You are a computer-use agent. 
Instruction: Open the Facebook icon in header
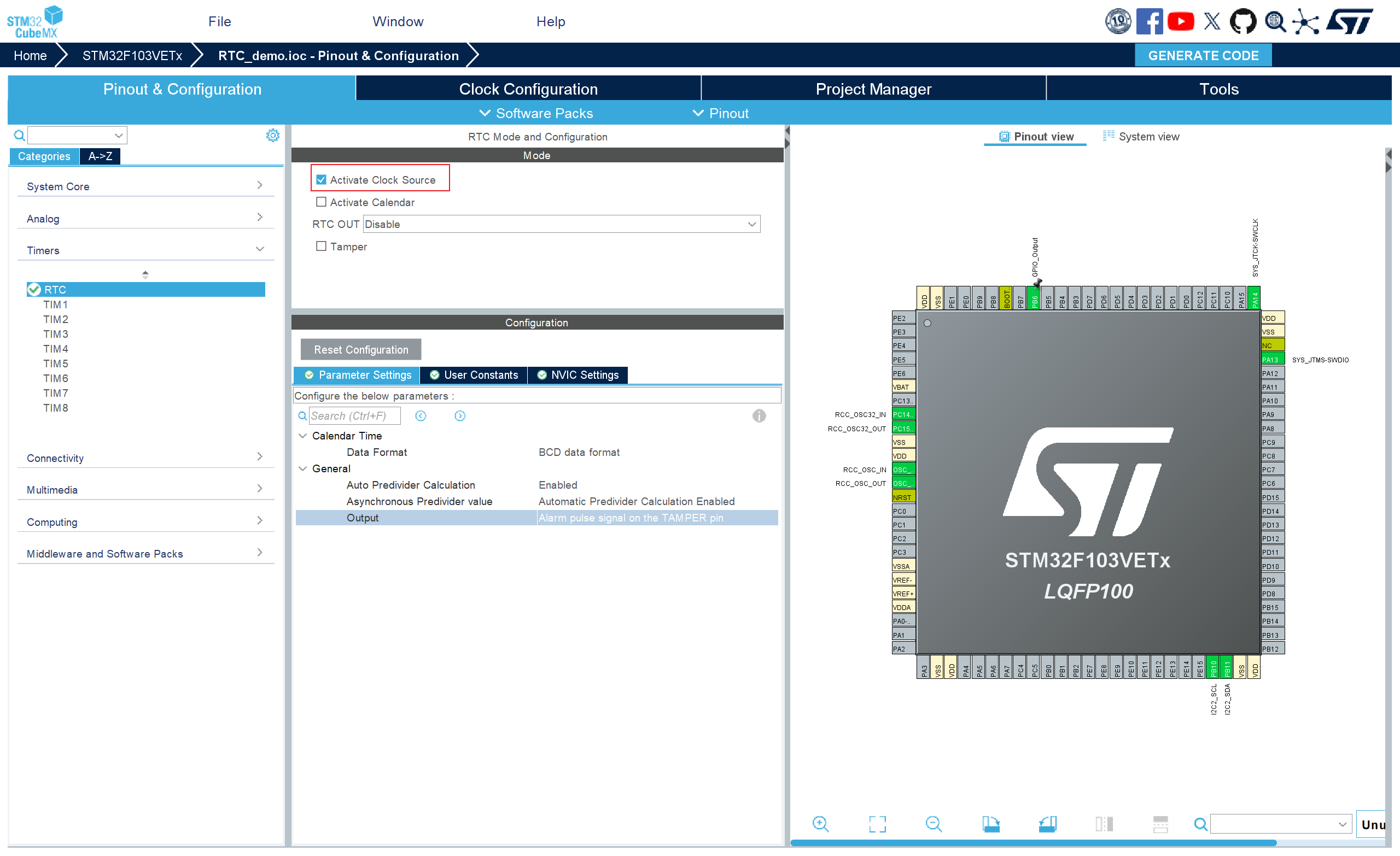pyautogui.click(x=1149, y=21)
